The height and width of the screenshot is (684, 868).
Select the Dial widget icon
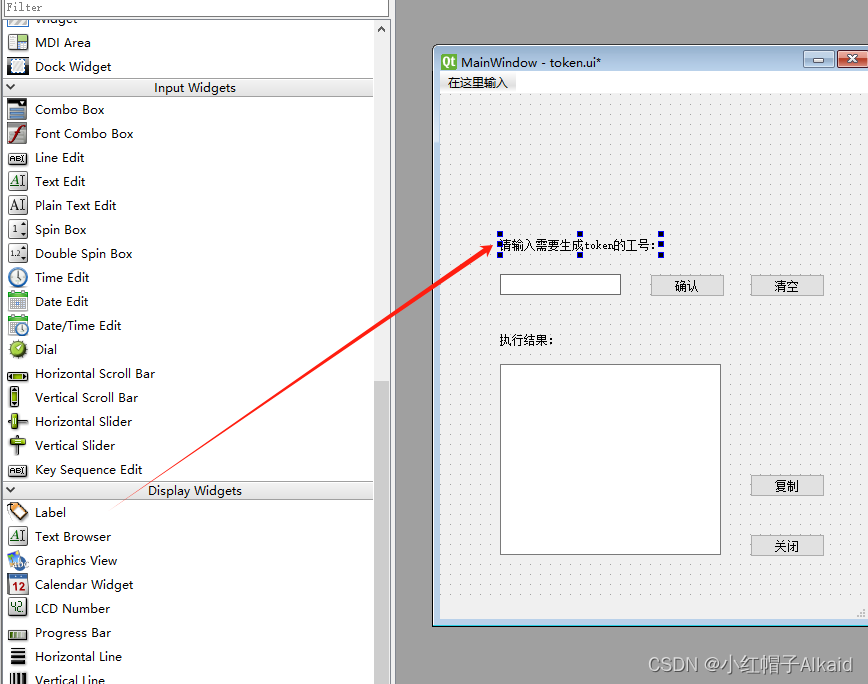(x=18, y=349)
